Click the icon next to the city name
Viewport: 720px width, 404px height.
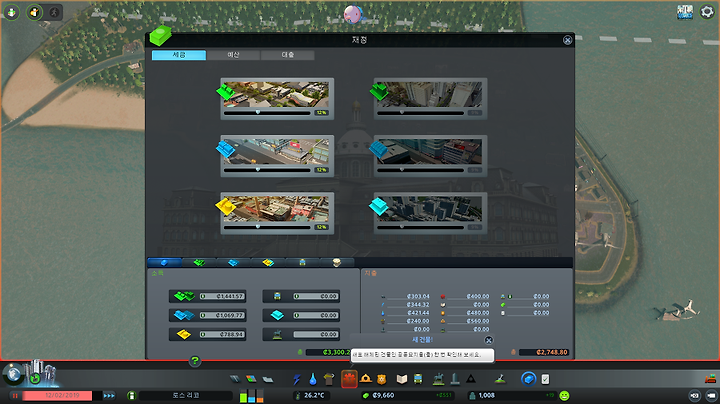click(x=131, y=395)
